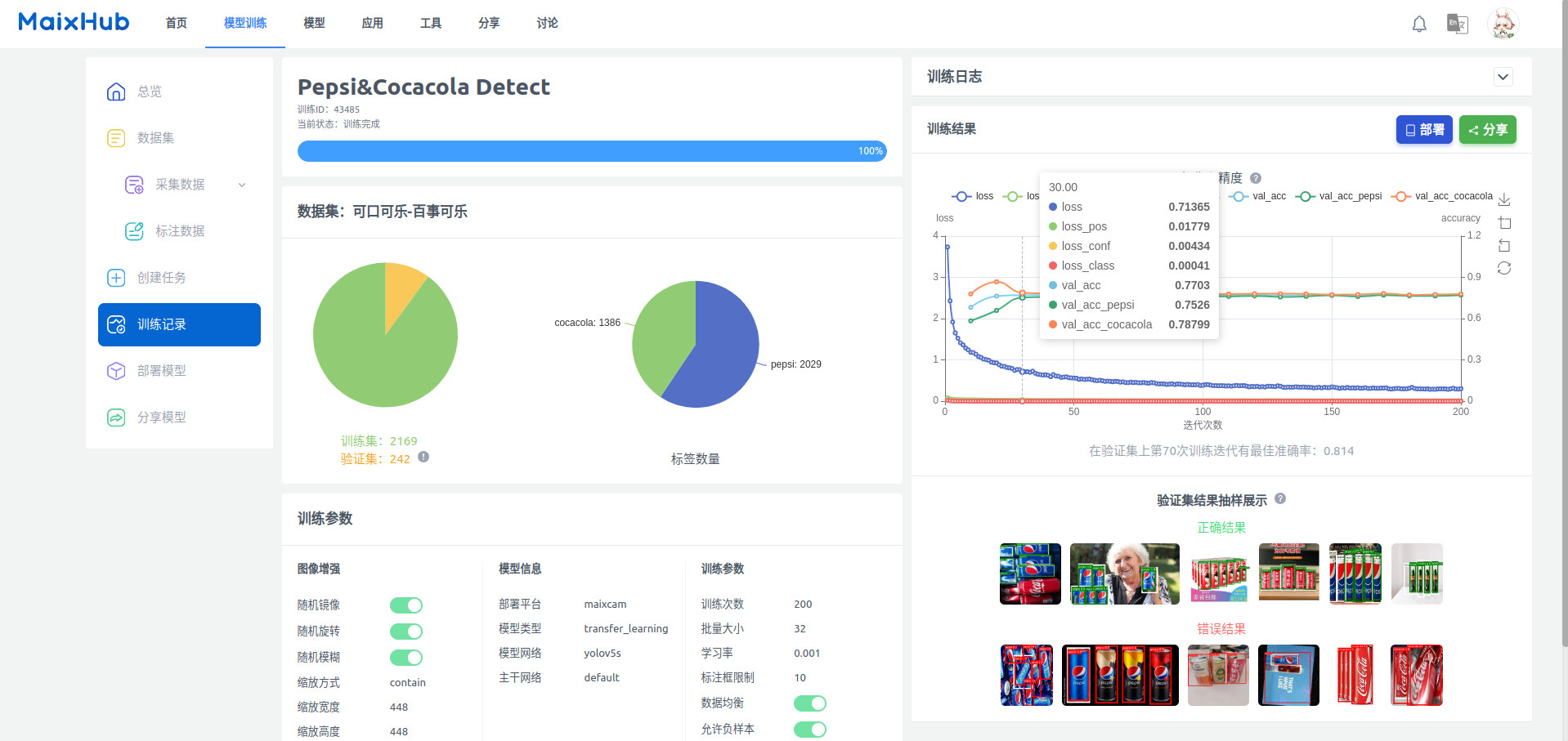Click the training progress bar at 100%
This screenshot has height=741, width=1568.
pyautogui.click(x=592, y=151)
